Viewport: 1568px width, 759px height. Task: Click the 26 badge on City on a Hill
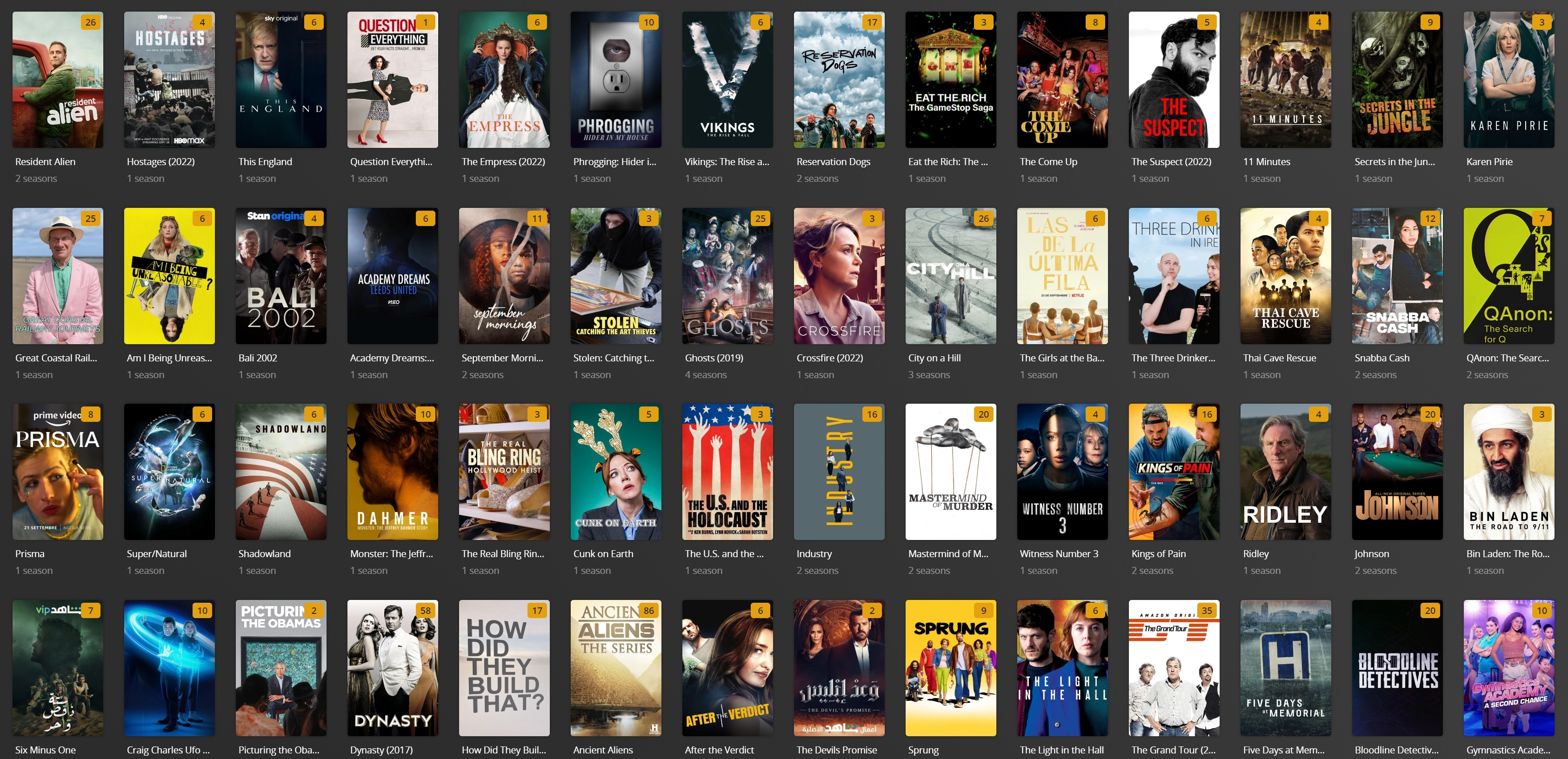click(984, 219)
